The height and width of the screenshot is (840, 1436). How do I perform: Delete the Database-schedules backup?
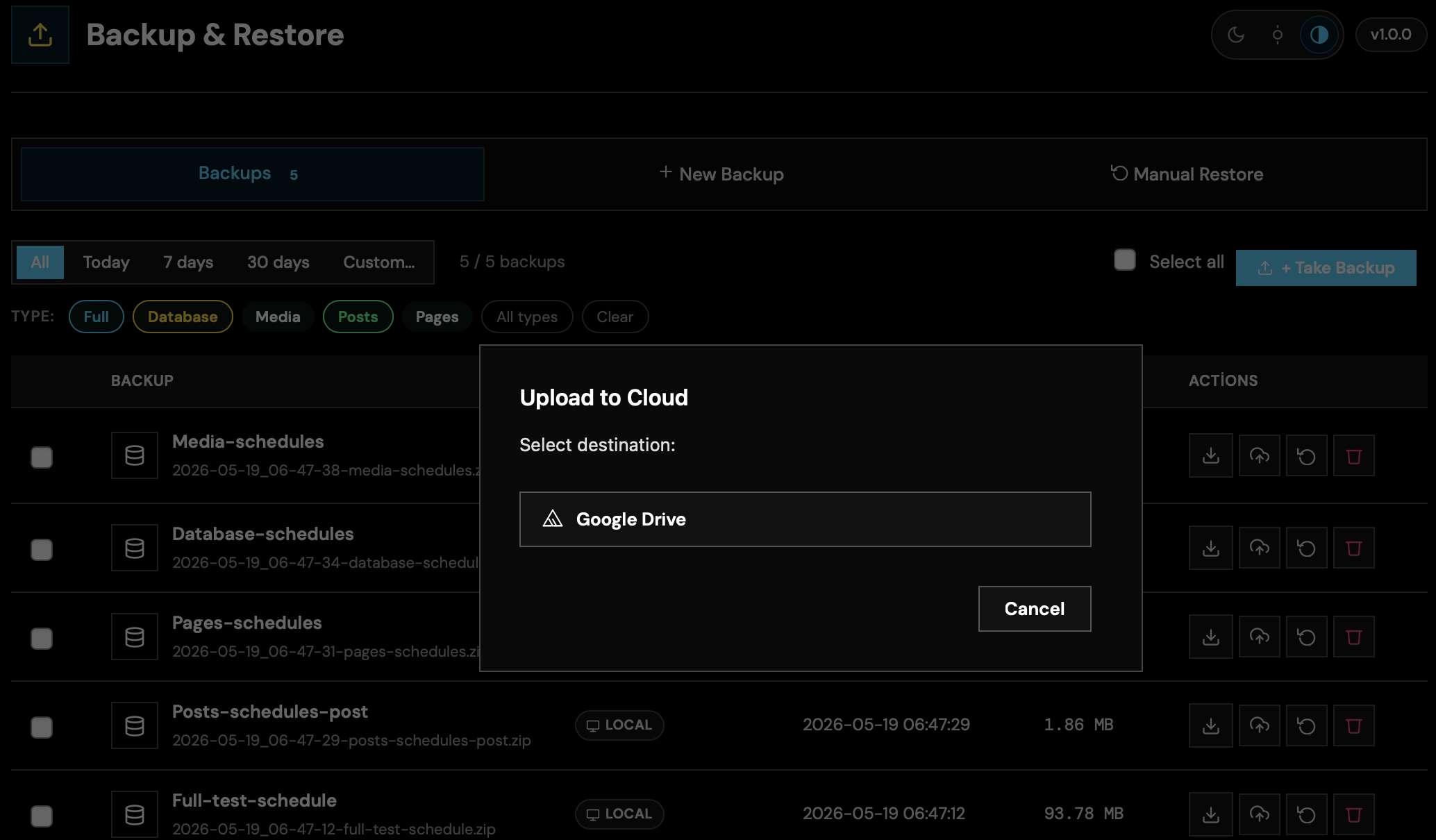coord(1354,548)
